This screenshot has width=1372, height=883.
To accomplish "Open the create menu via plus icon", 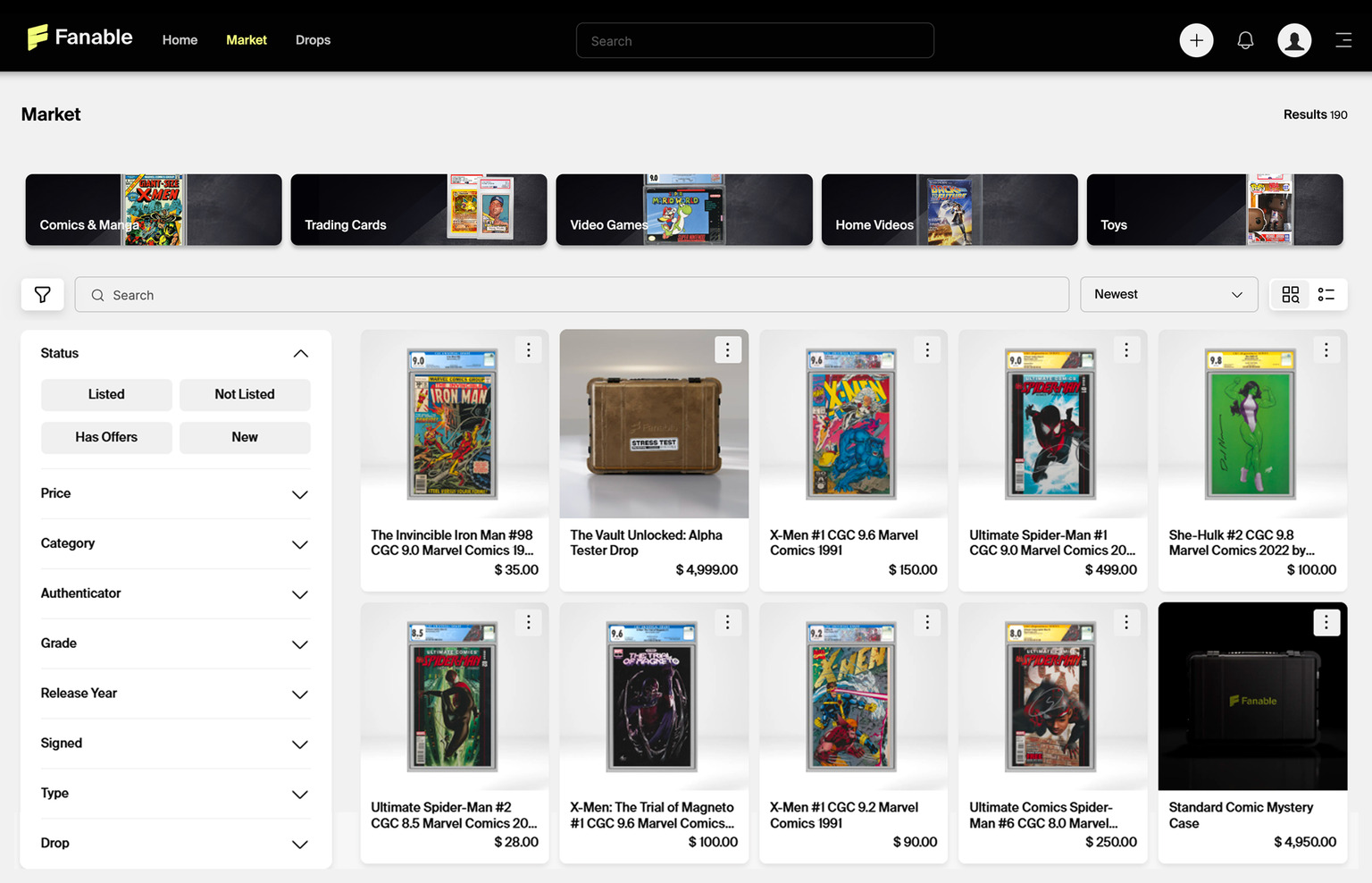I will [1196, 40].
